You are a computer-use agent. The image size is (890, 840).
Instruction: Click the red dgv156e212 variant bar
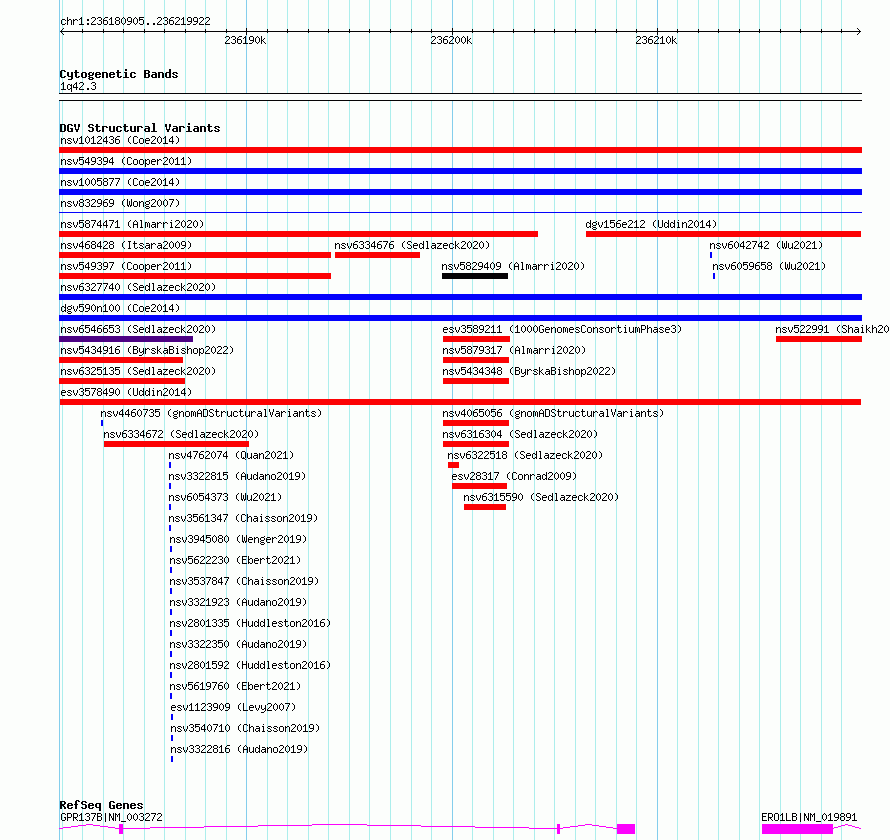[x=723, y=234]
